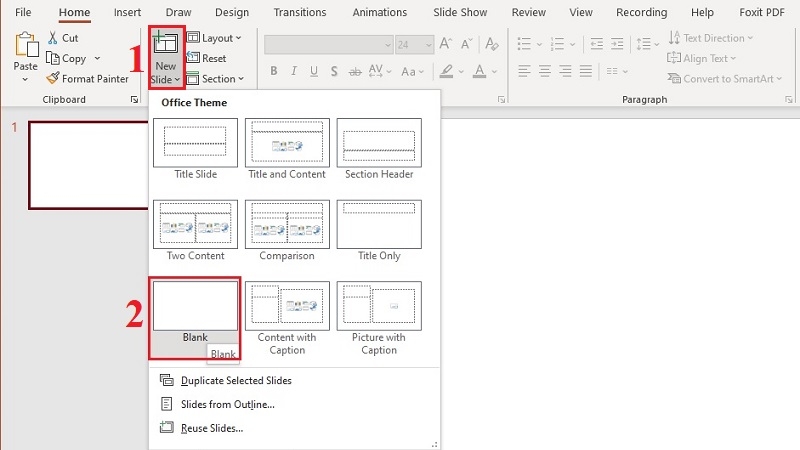Click the Cut scissors icon
Screen dimensions: 800x450
point(53,38)
